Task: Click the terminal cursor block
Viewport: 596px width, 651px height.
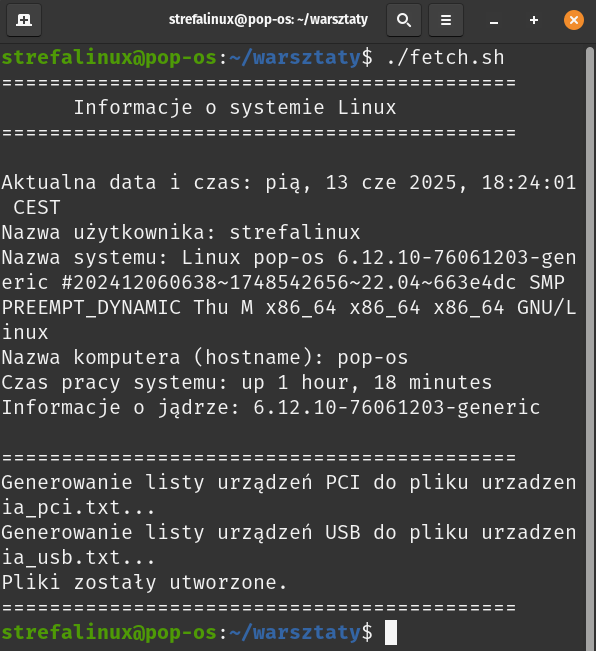Action: click(391, 632)
